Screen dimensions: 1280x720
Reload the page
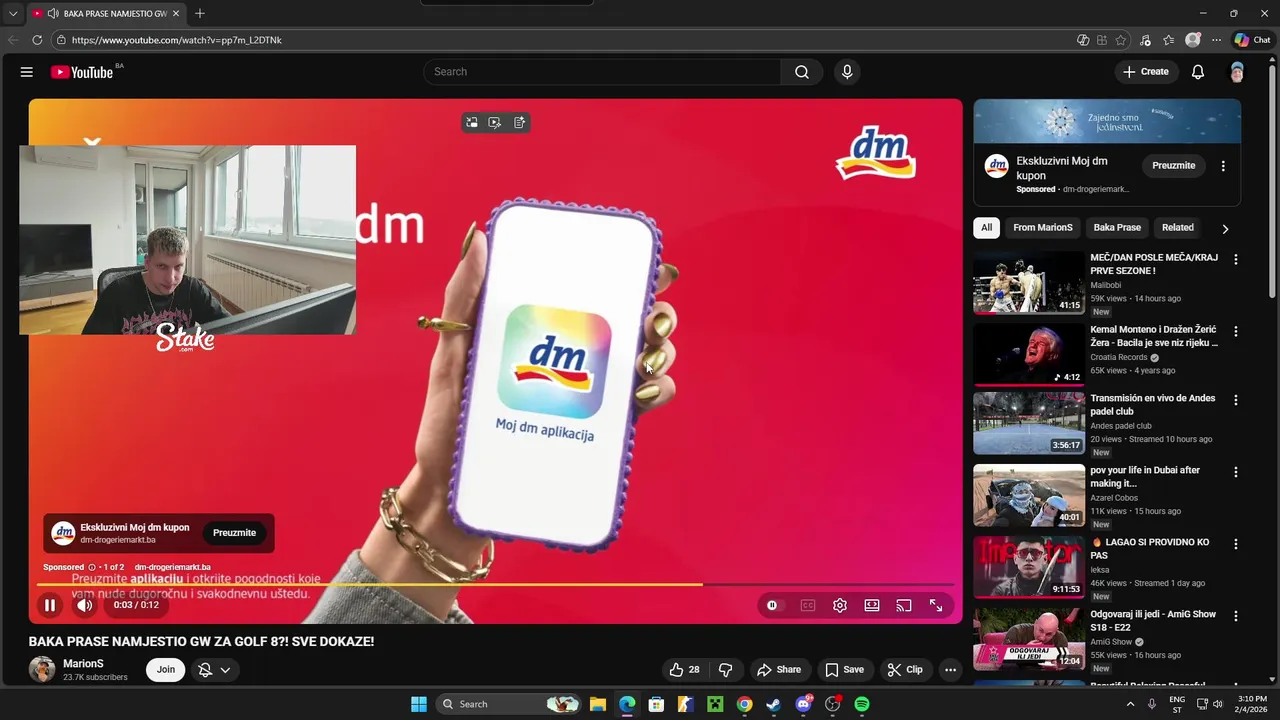click(37, 40)
